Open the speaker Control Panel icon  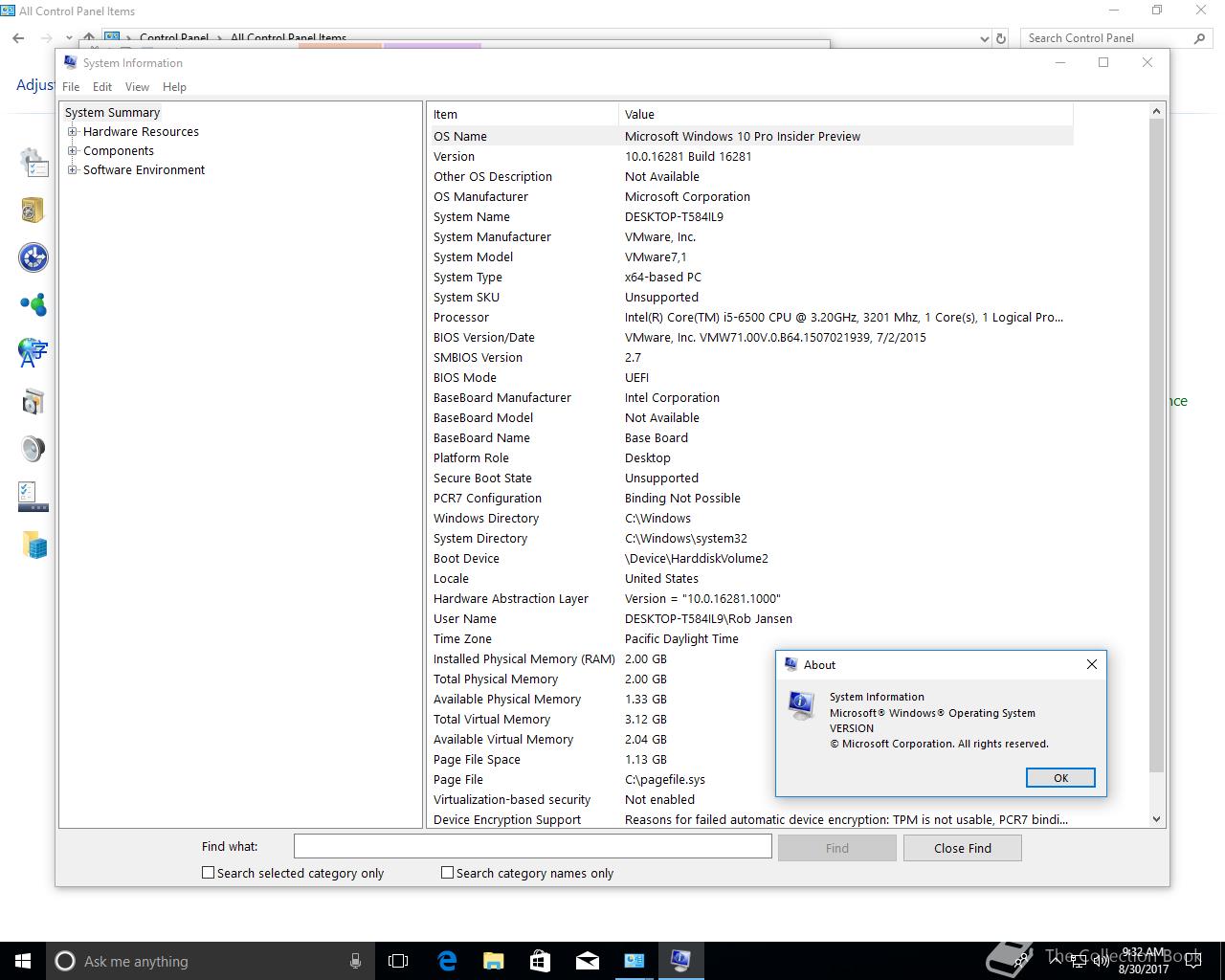pyautogui.click(x=33, y=449)
